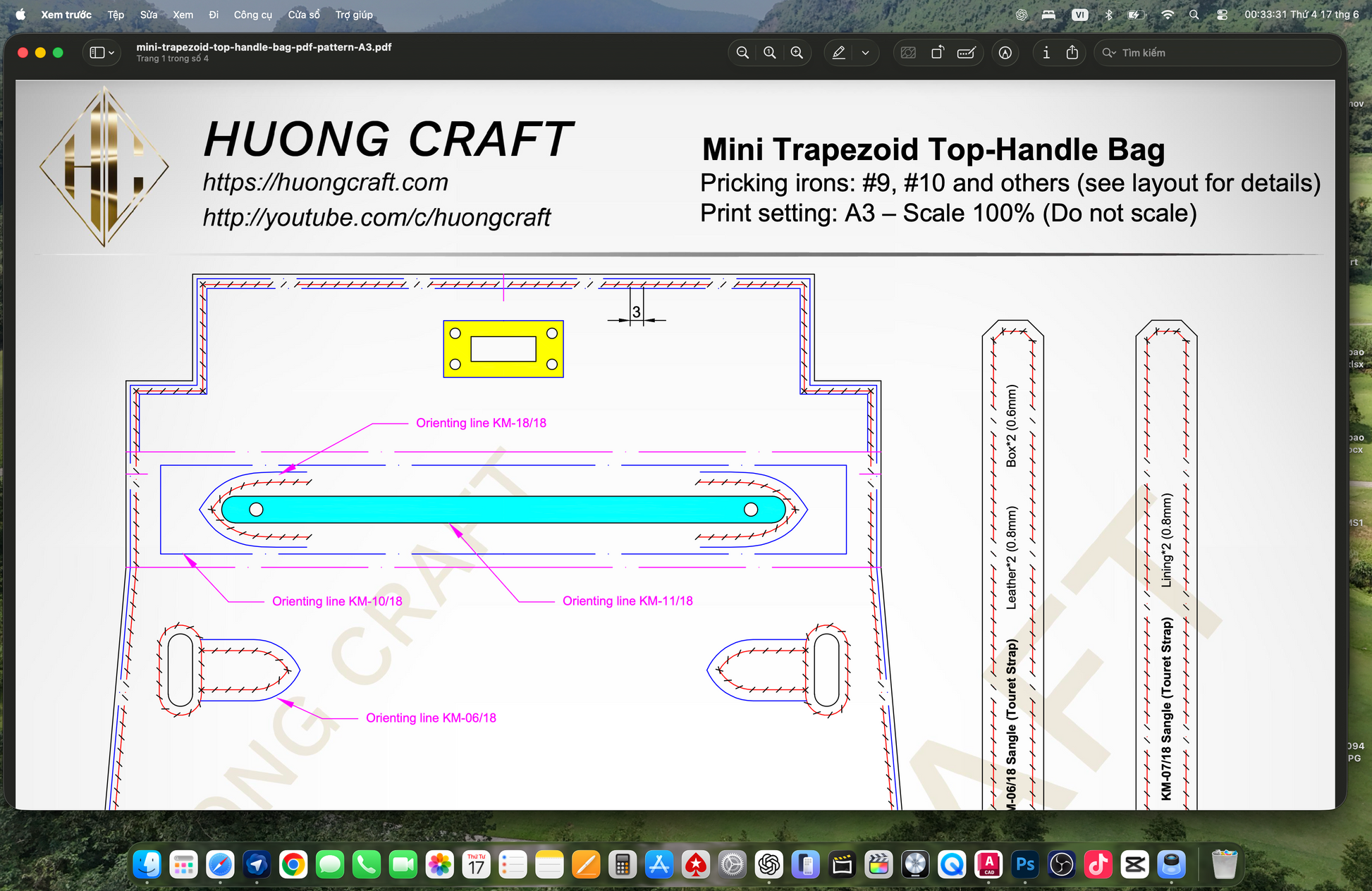Click the Orienting line KM-10/18 label
This screenshot has height=891, width=1372.
[x=337, y=601]
